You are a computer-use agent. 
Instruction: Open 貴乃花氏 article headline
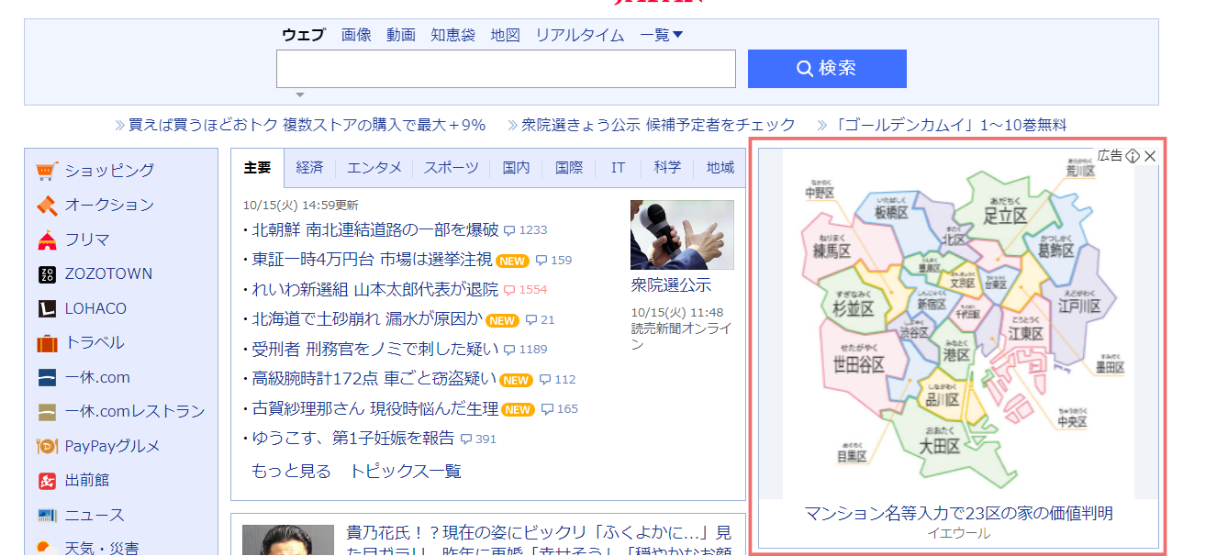[x=539, y=543]
